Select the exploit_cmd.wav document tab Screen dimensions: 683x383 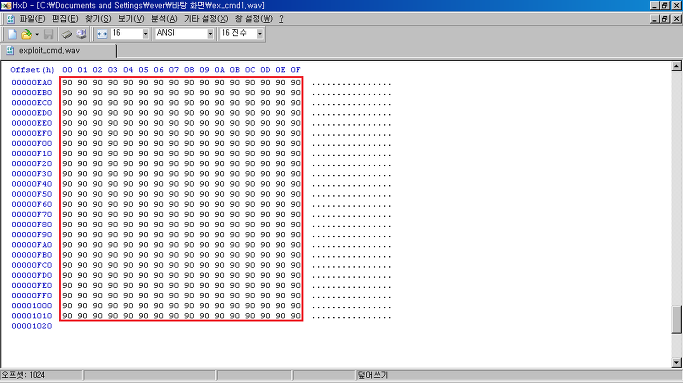(x=58, y=51)
